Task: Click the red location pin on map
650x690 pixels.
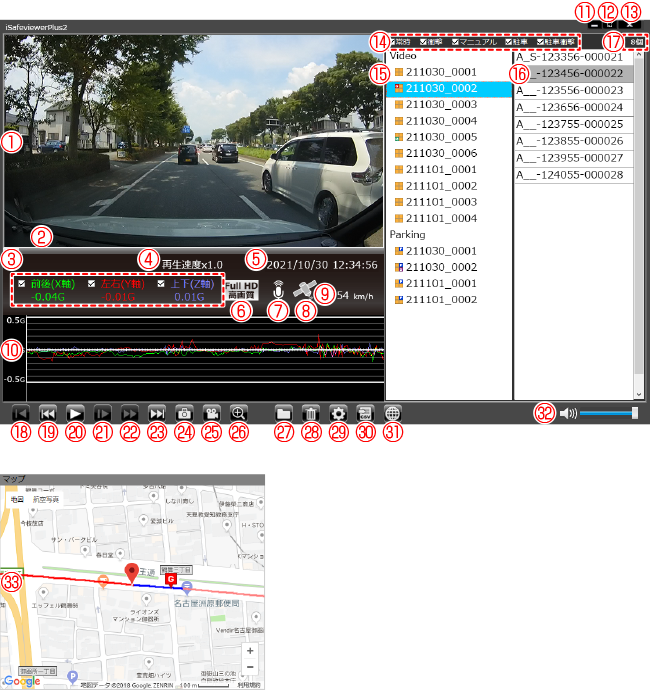Action: click(132, 573)
